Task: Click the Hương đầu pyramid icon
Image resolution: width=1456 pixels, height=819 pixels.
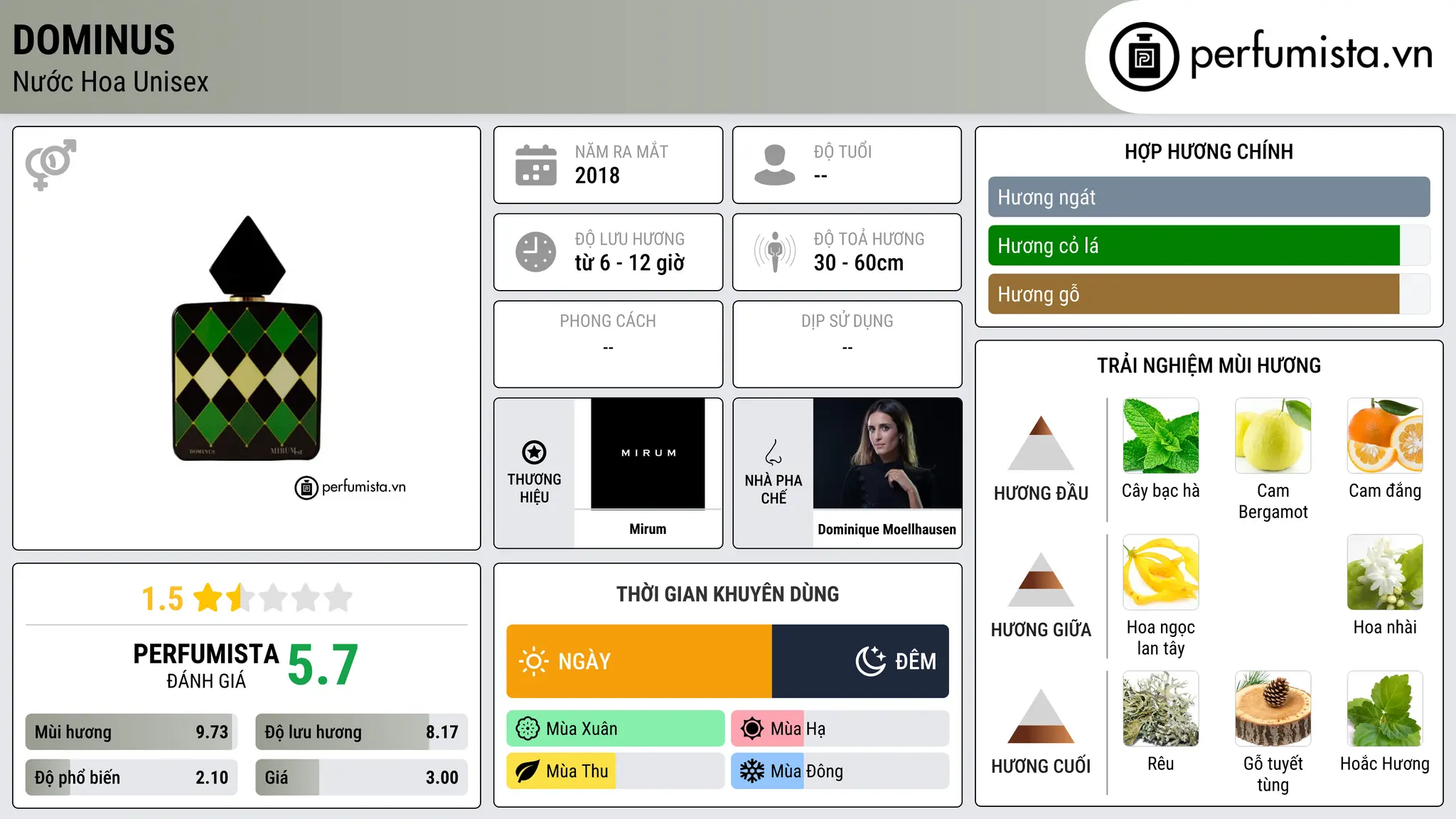Action: 1041,443
